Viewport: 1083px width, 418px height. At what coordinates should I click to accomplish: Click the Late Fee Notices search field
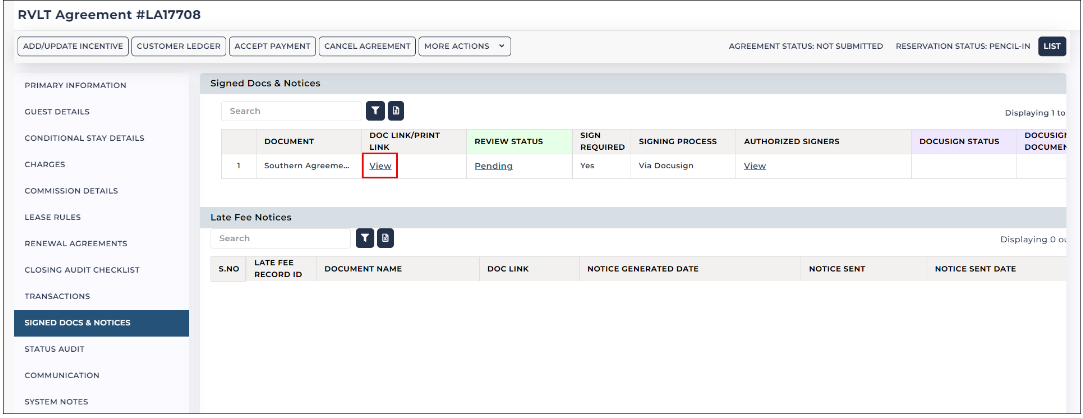click(280, 238)
